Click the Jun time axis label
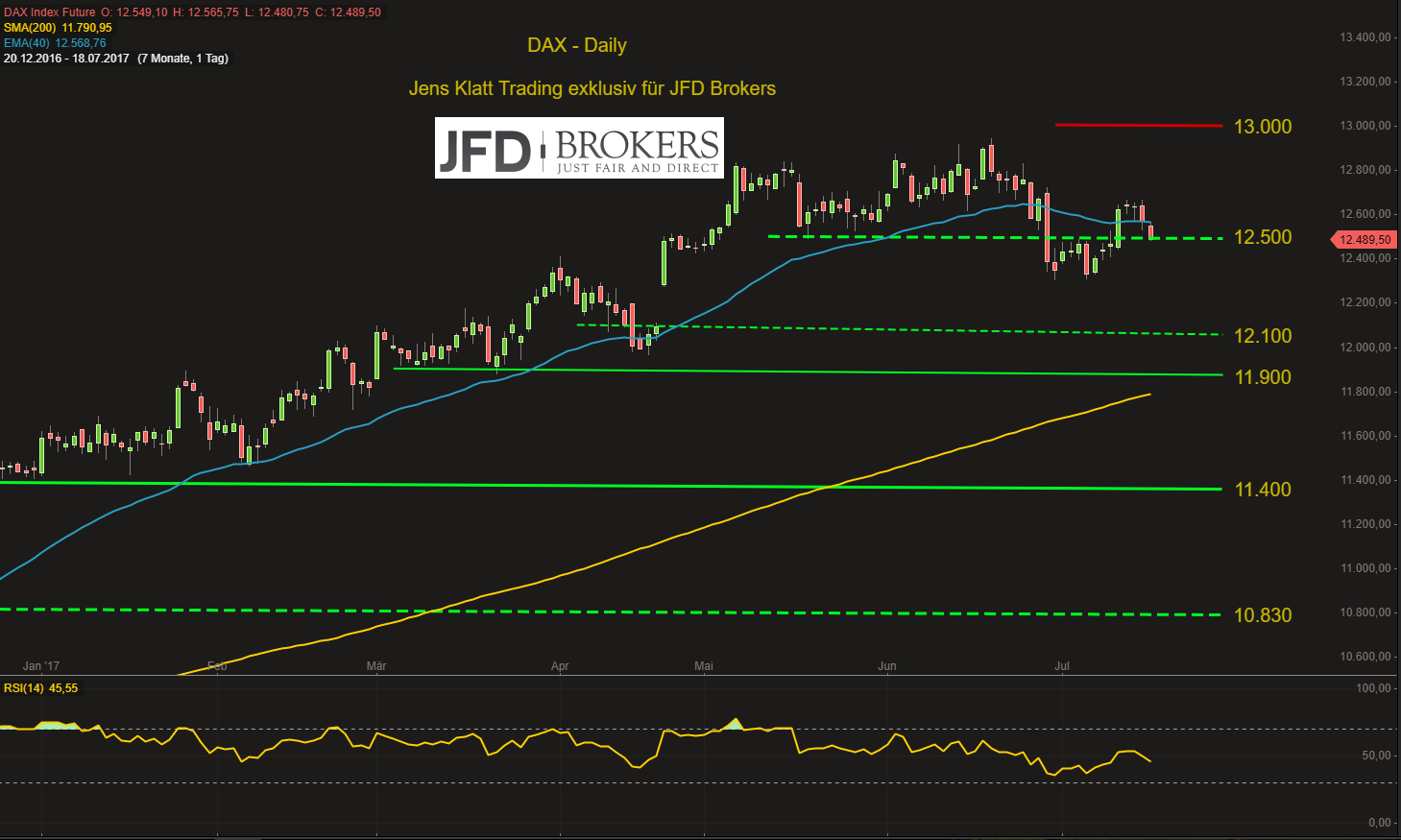The height and width of the screenshot is (840, 1401). point(886,665)
